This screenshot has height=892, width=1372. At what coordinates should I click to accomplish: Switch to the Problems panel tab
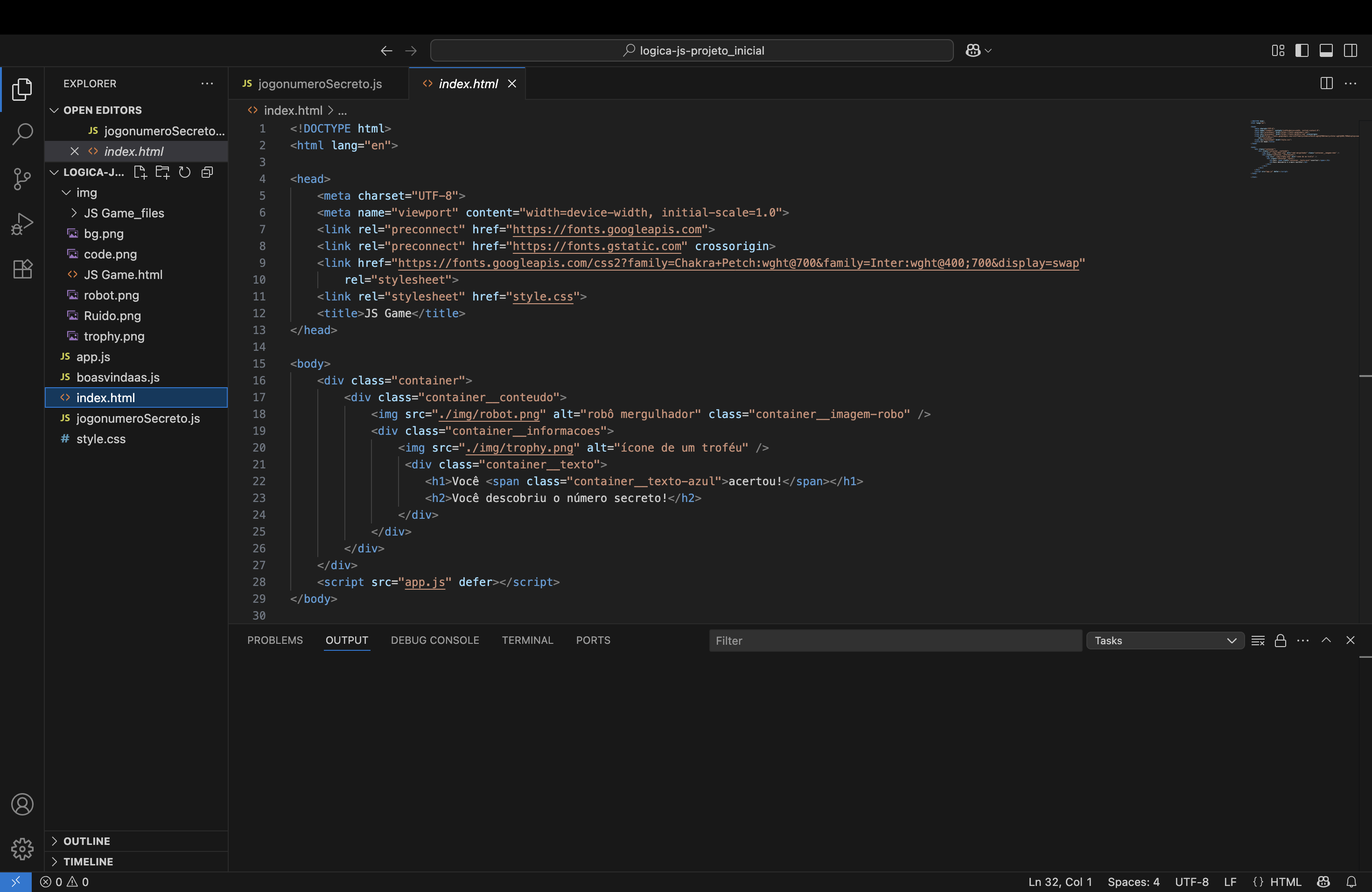[x=275, y=640]
